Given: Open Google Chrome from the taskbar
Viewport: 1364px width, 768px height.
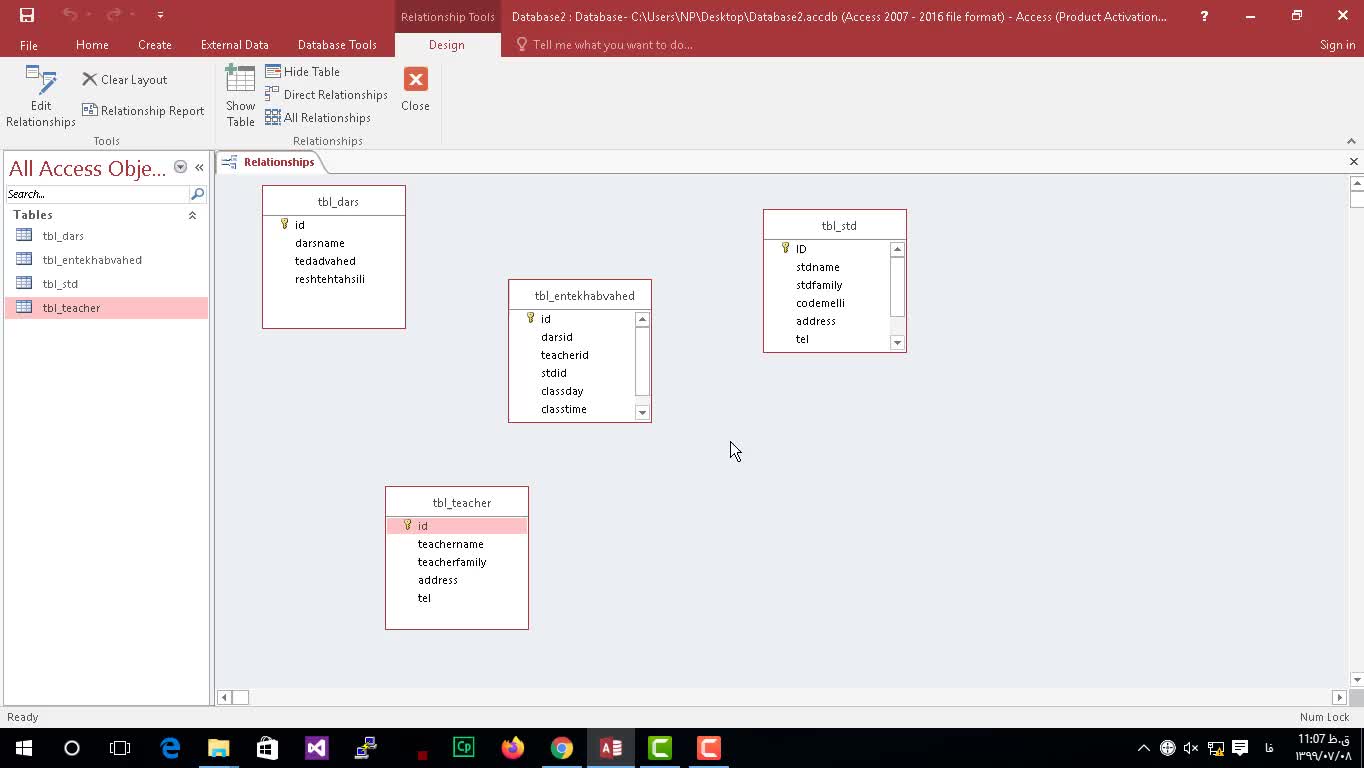Looking at the screenshot, I should pos(562,748).
